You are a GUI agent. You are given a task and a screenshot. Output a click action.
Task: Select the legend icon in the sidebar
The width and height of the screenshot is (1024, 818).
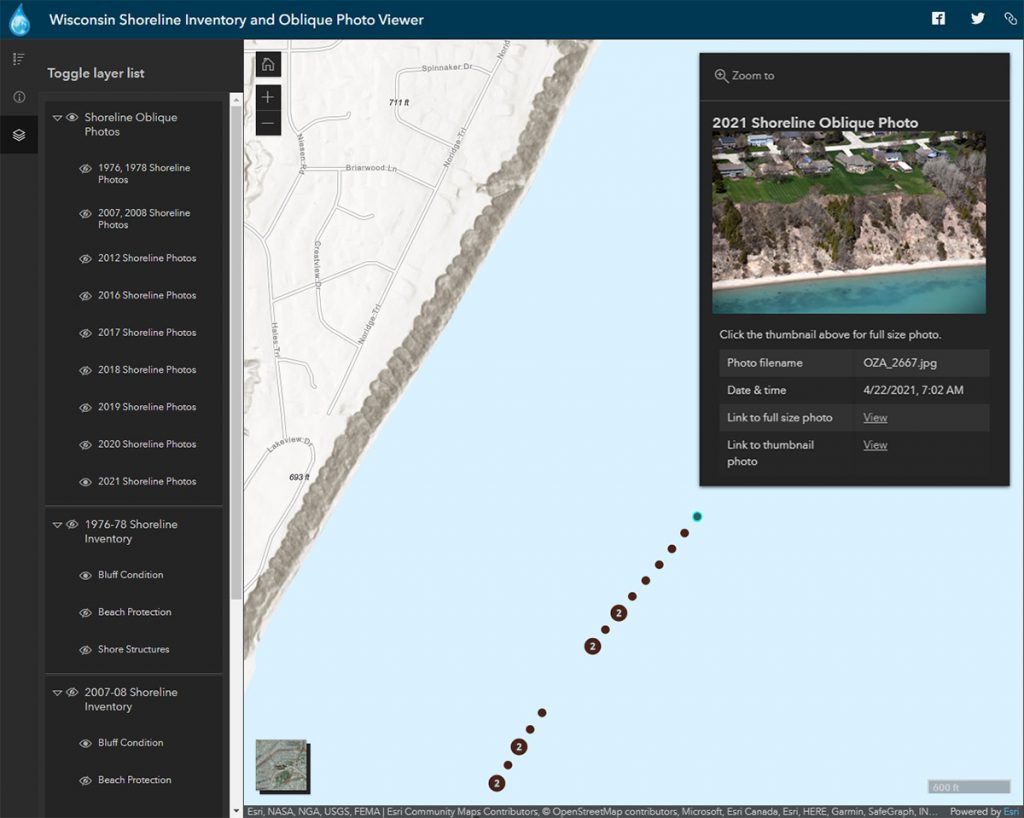click(18, 58)
